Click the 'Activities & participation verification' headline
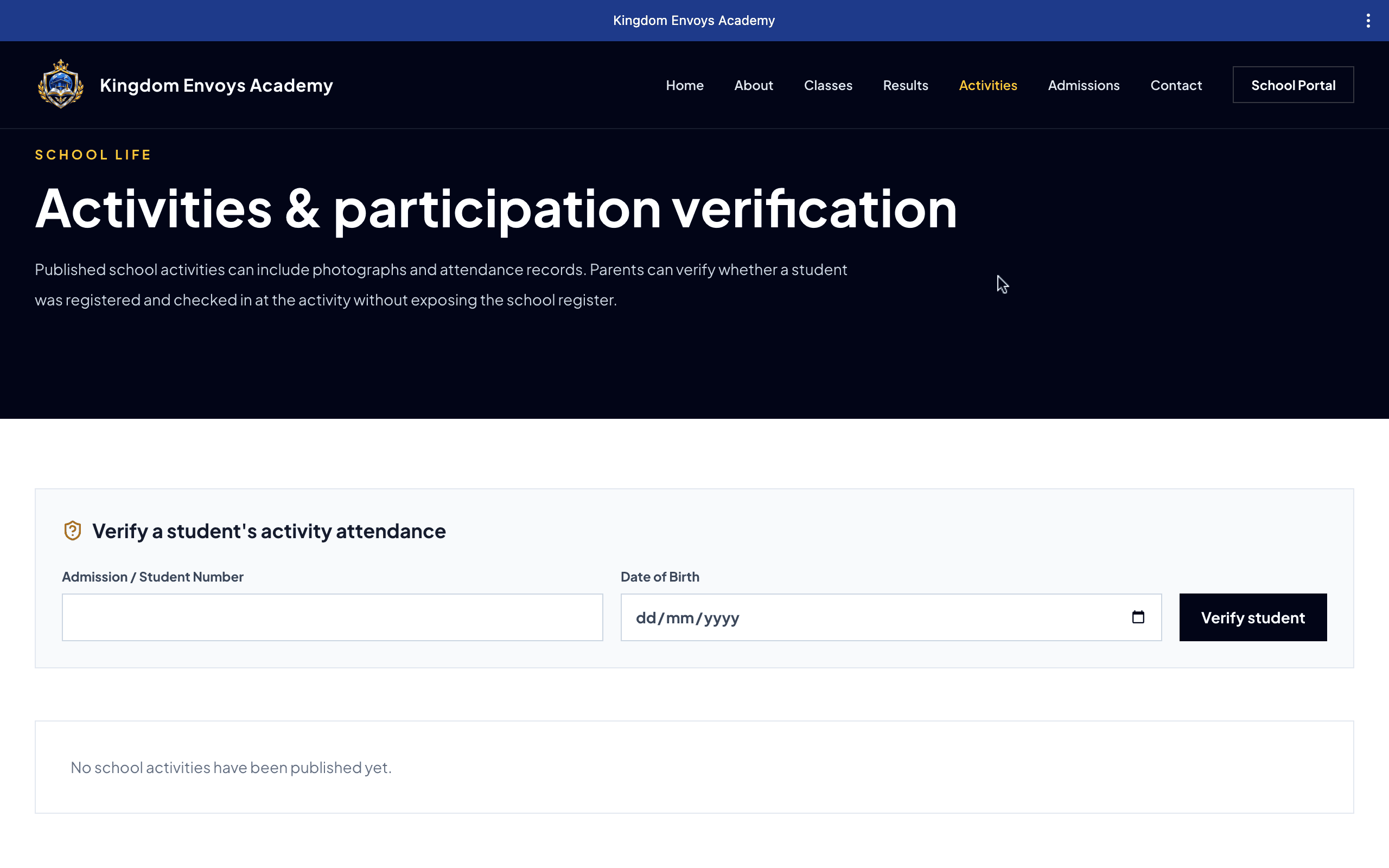The width and height of the screenshot is (1389, 868). pyautogui.click(x=496, y=209)
